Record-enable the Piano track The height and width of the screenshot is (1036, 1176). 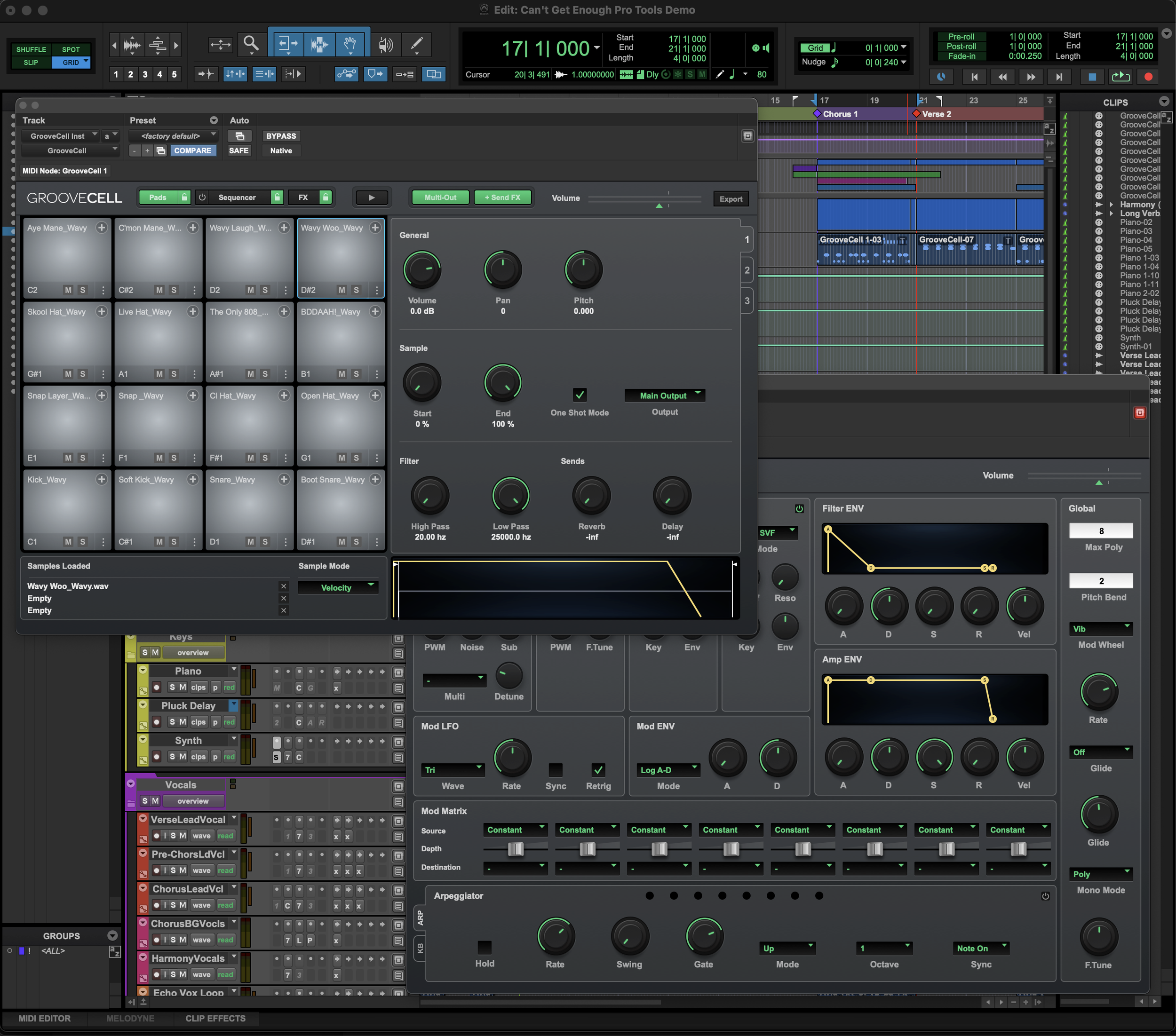pyautogui.click(x=157, y=688)
